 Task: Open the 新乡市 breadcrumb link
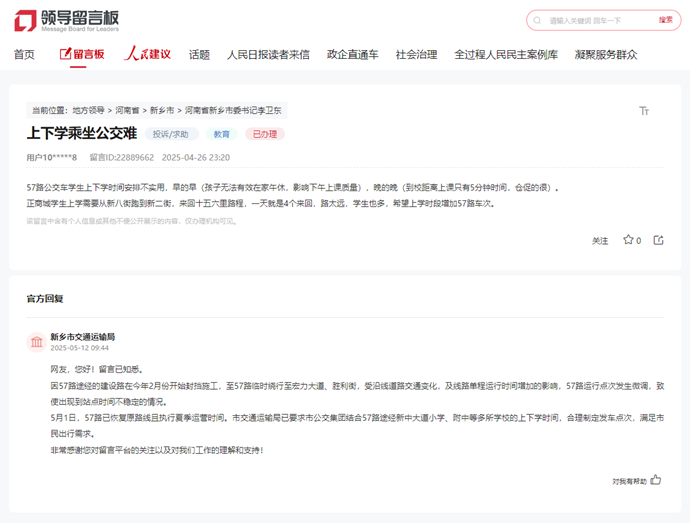162,110
